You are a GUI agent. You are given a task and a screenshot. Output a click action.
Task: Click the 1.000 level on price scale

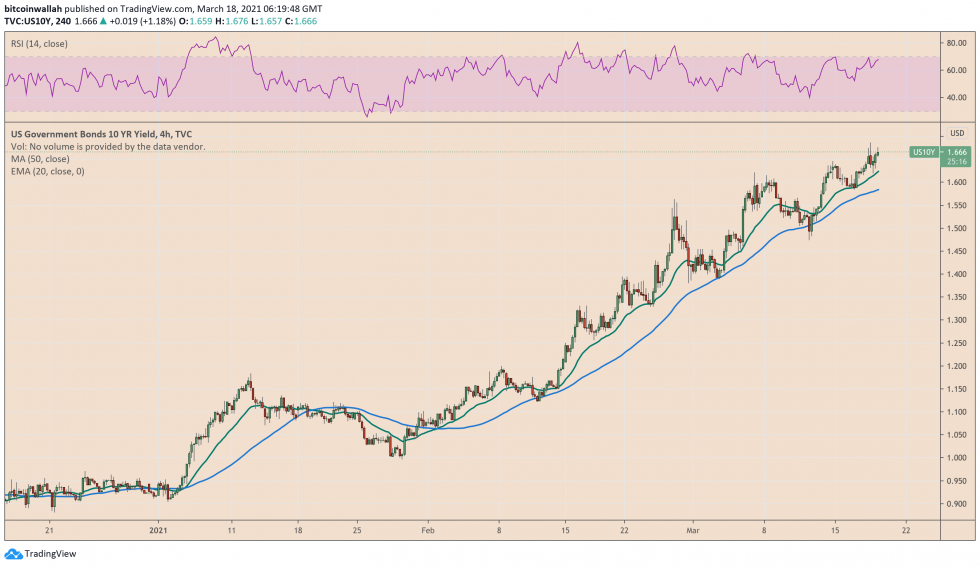pyautogui.click(x=956, y=458)
